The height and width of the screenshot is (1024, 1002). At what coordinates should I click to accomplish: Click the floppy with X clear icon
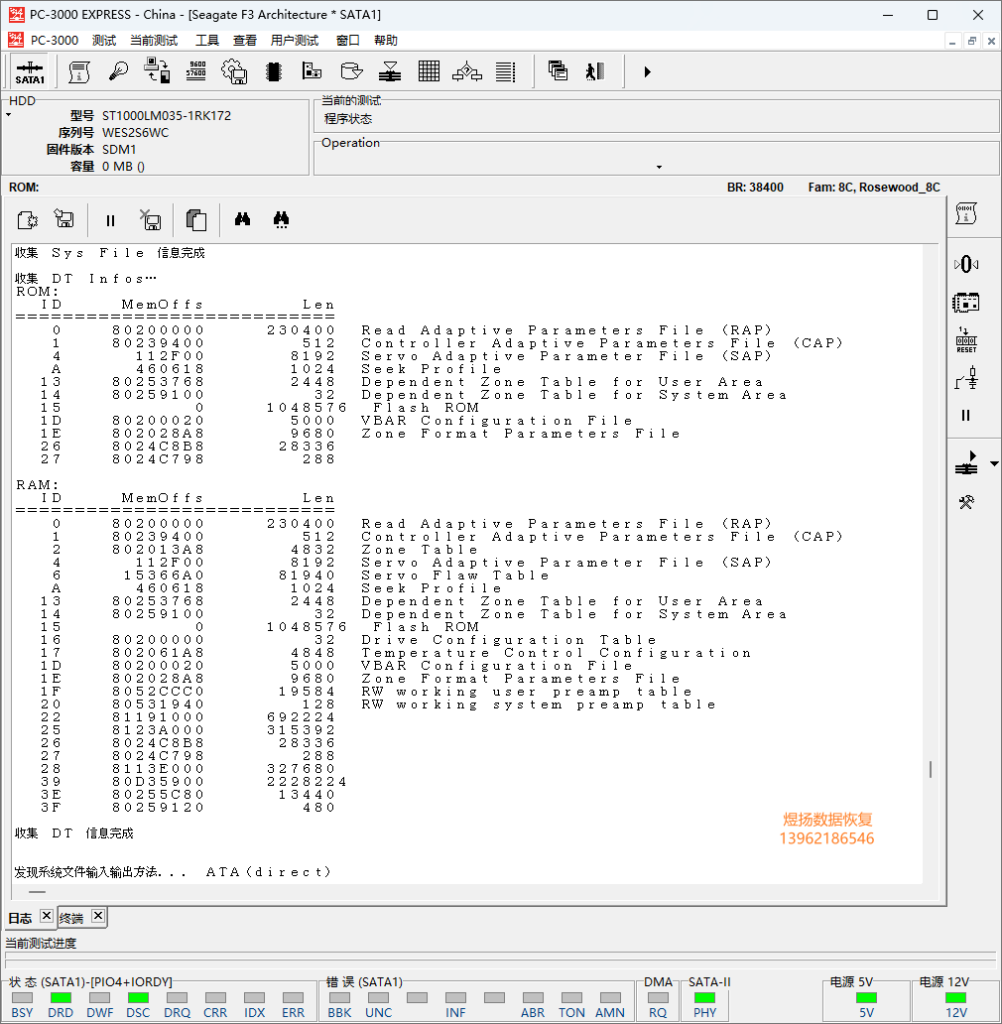click(151, 220)
